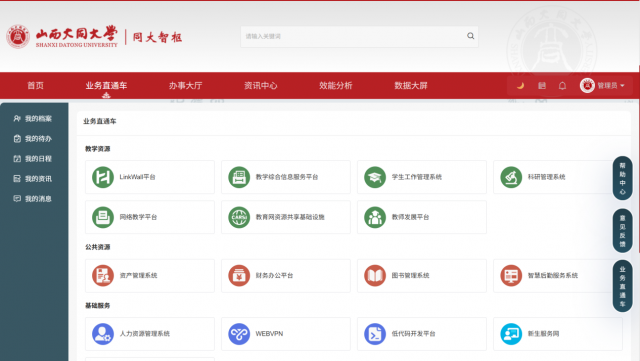The height and width of the screenshot is (361, 640).
Task: Open 我的待办 in left sidebar
Action: 33,139
